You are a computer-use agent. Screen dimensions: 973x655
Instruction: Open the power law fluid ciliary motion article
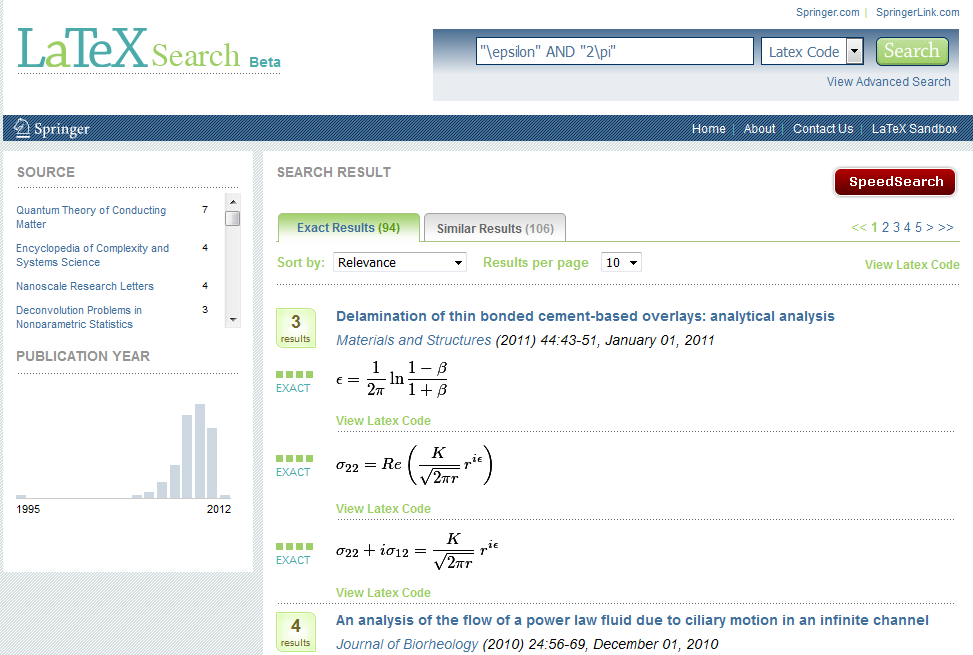(632, 620)
